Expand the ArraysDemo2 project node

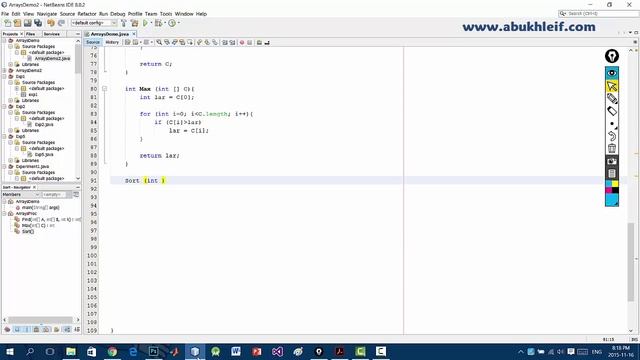pyautogui.click(x=5, y=71)
